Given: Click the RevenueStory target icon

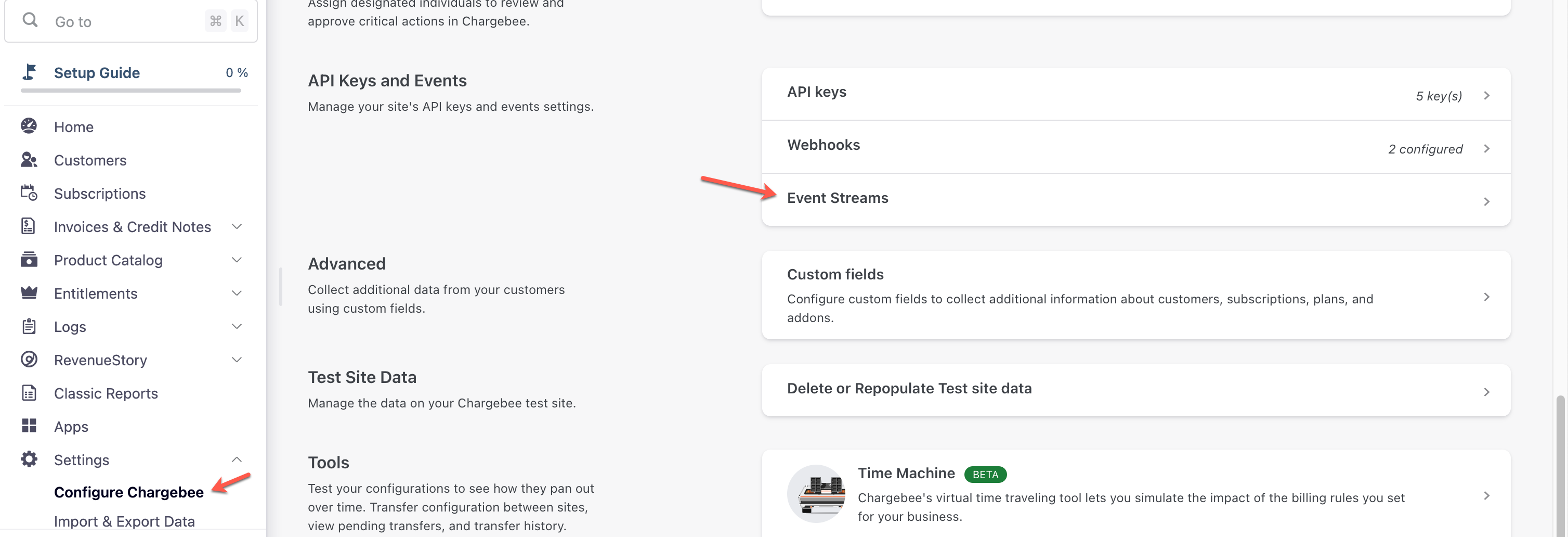Looking at the screenshot, I should (x=29, y=359).
